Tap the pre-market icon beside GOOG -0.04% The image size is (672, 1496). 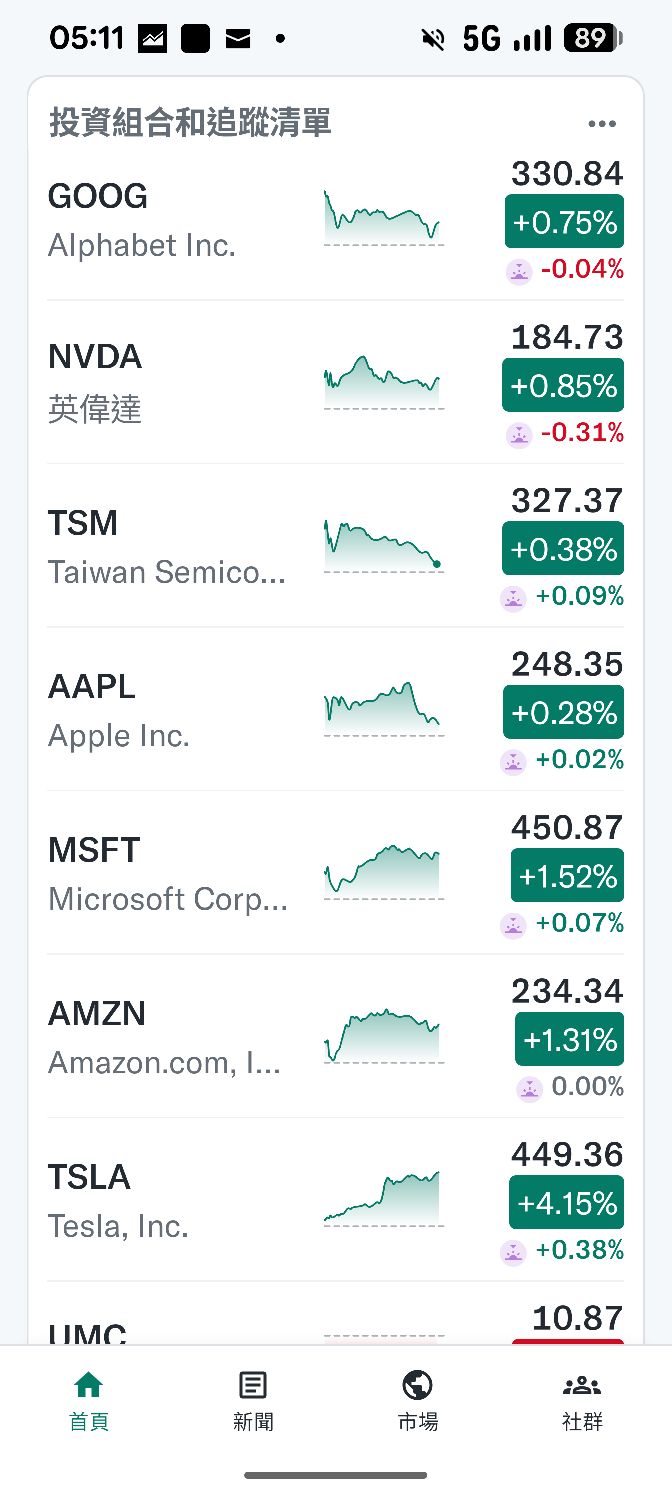pyautogui.click(x=519, y=270)
